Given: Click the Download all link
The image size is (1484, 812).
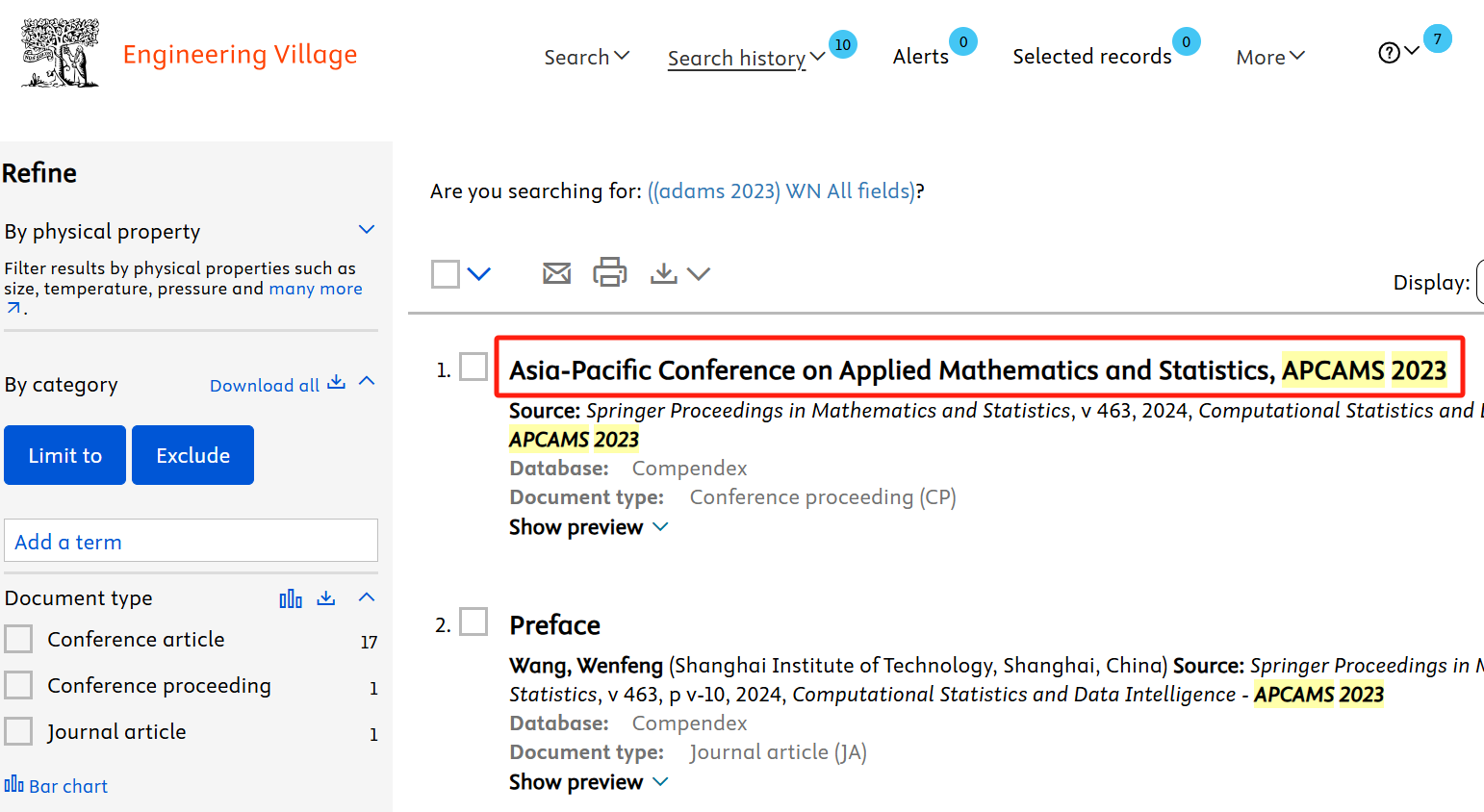Looking at the screenshot, I should pos(265,386).
